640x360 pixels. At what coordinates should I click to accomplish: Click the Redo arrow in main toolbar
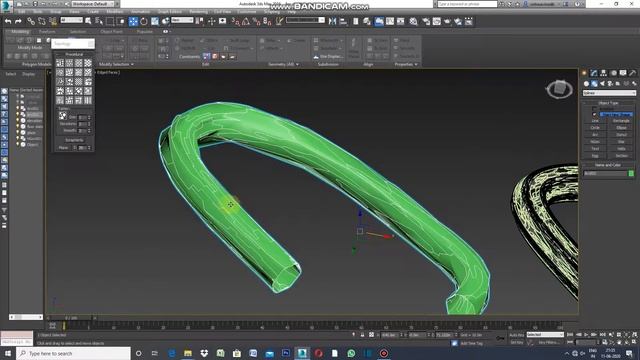pyautogui.click(x=18, y=21)
